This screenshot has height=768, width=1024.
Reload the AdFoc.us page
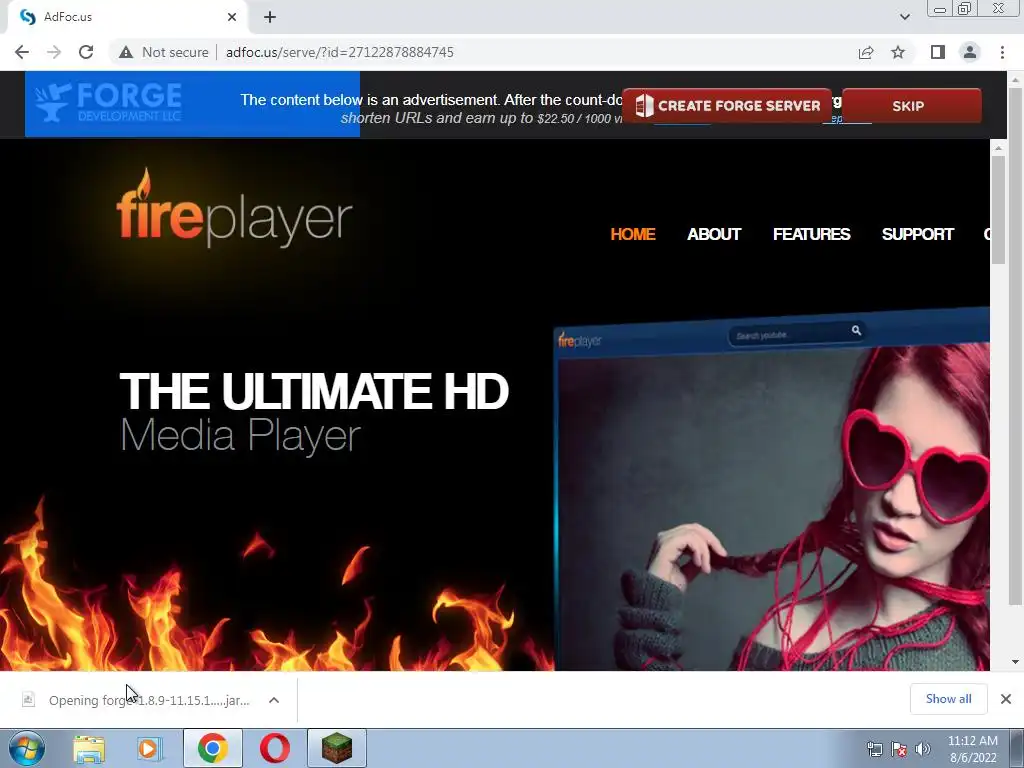click(x=86, y=52)
